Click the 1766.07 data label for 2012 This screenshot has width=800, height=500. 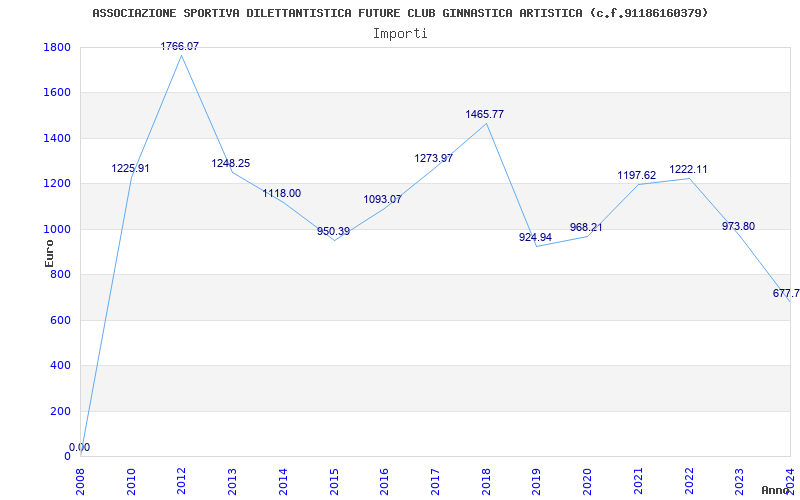[180, 46]
